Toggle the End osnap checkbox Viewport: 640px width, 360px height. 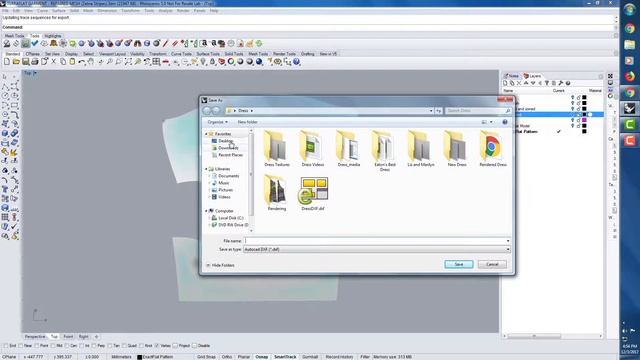(x=5, y=346)
